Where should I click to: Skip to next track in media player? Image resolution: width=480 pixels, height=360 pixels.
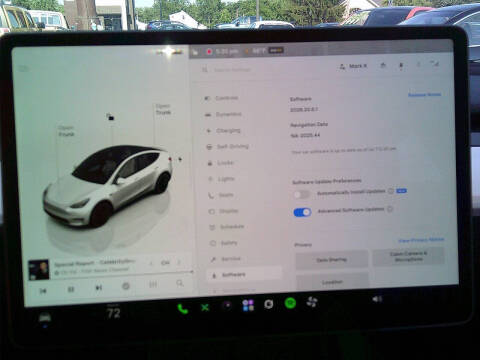99,288
